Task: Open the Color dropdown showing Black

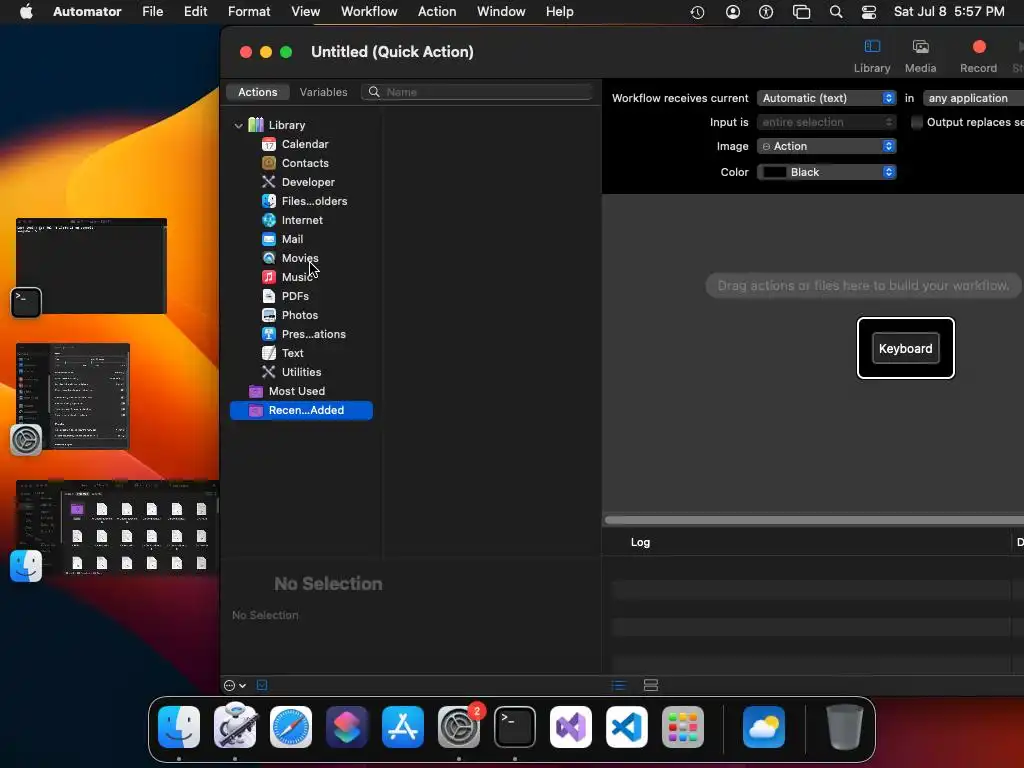Action: (x=826, y=172)
